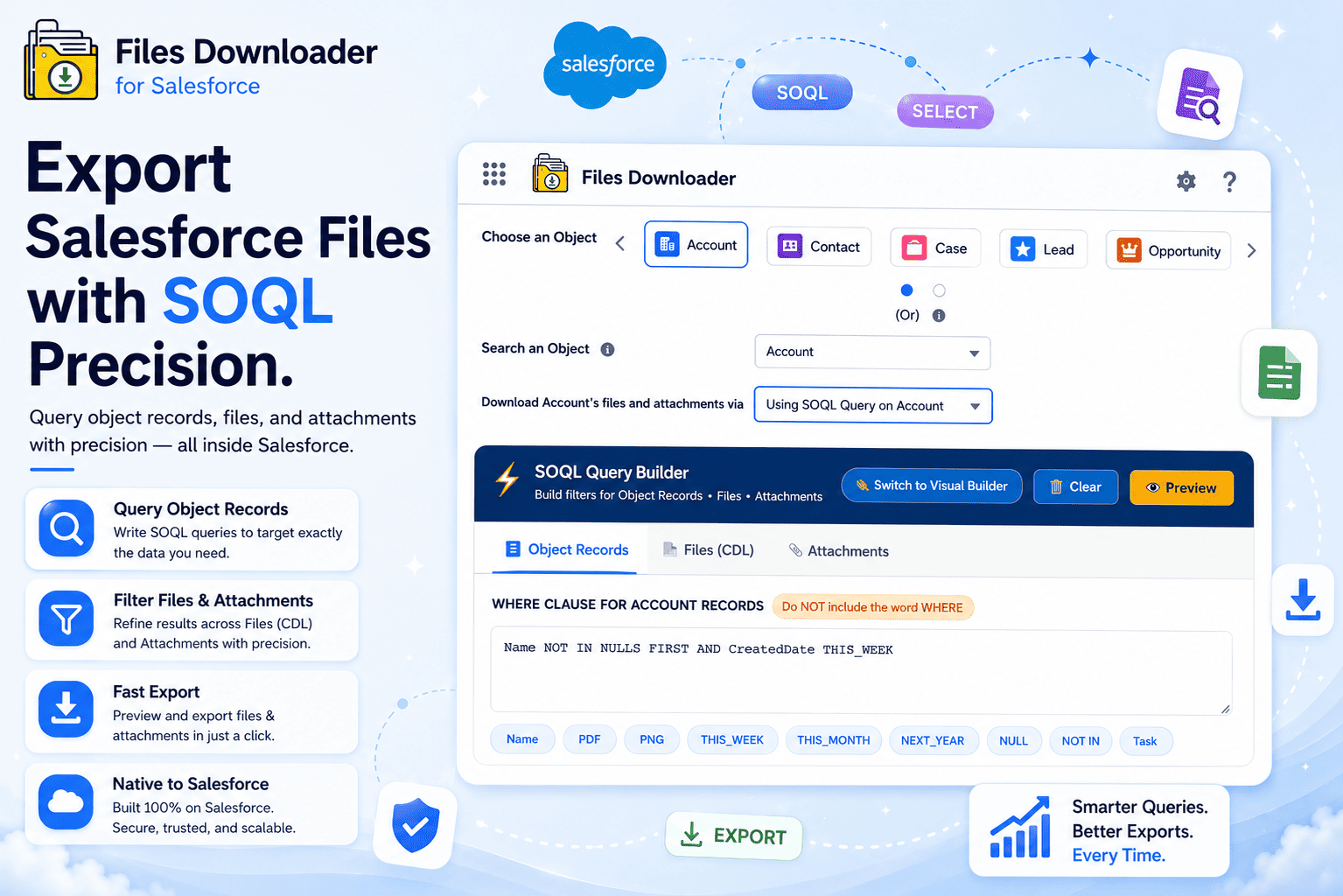The width and height of the screenshot is (1343, 896).
Task: Click the blue shield checkmark icon
Action: [x=416, y=825]
